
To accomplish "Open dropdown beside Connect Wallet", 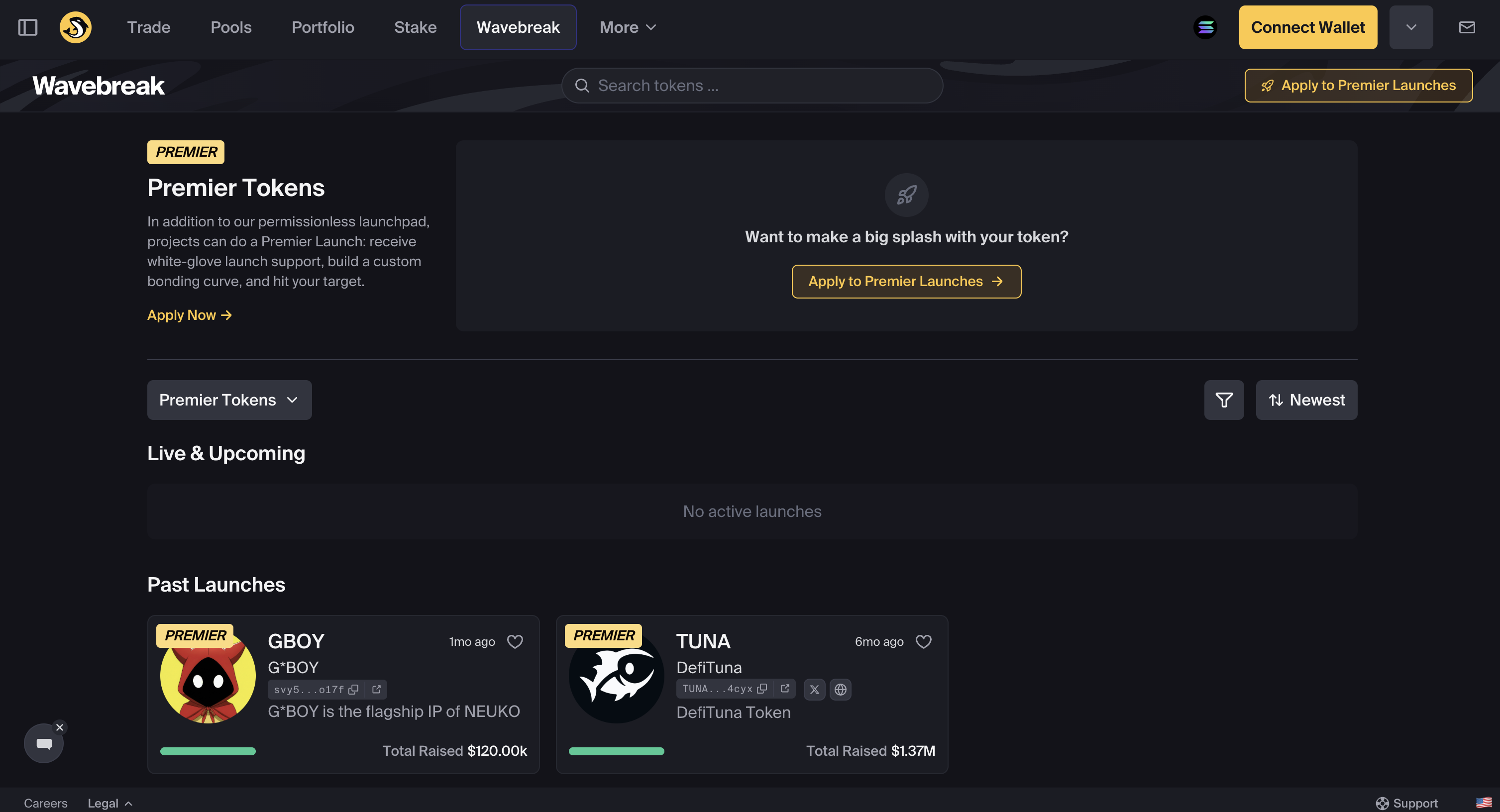I will coord(1410,27).
